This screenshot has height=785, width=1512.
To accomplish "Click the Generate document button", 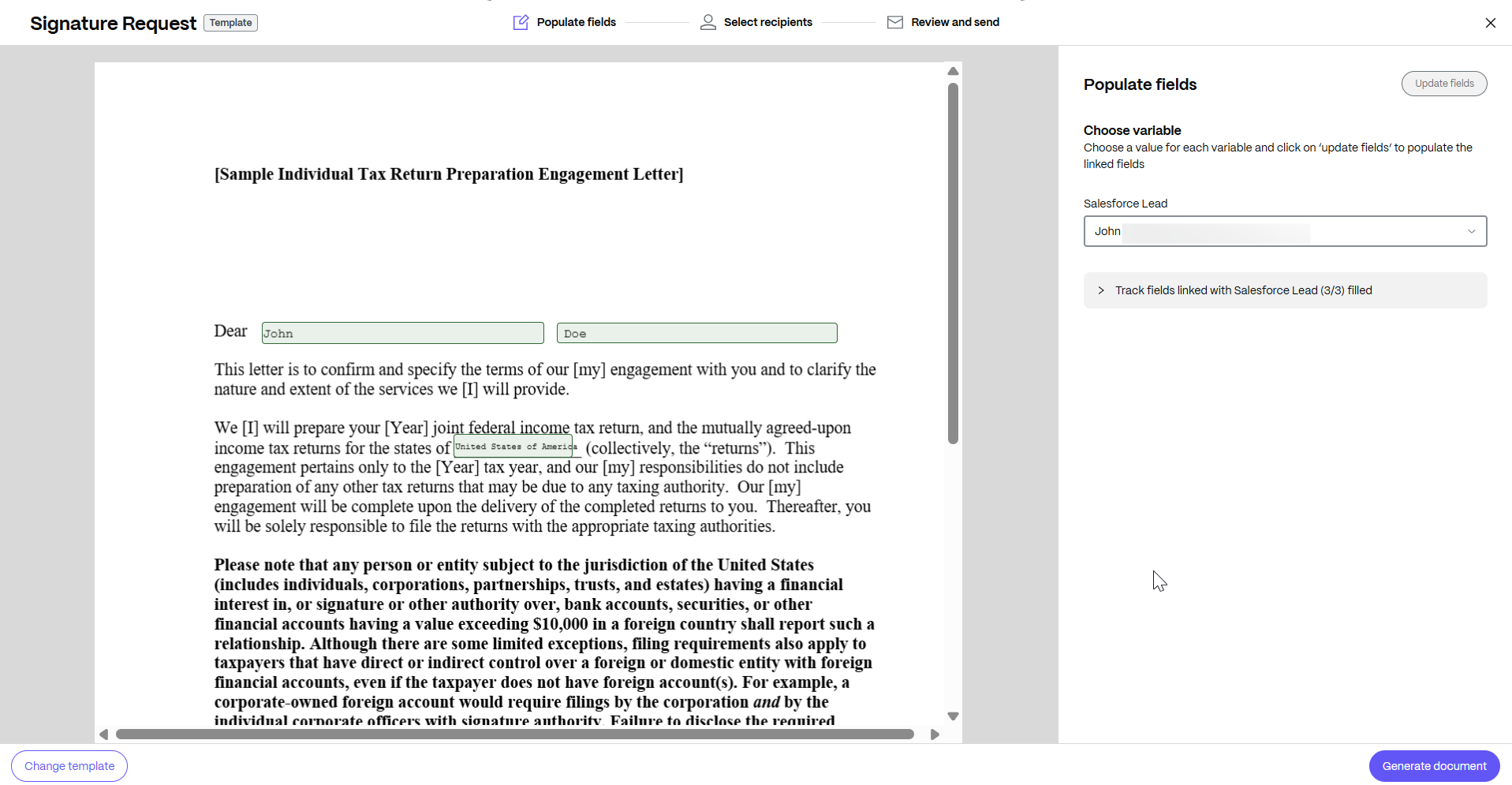I will 1434,766.
